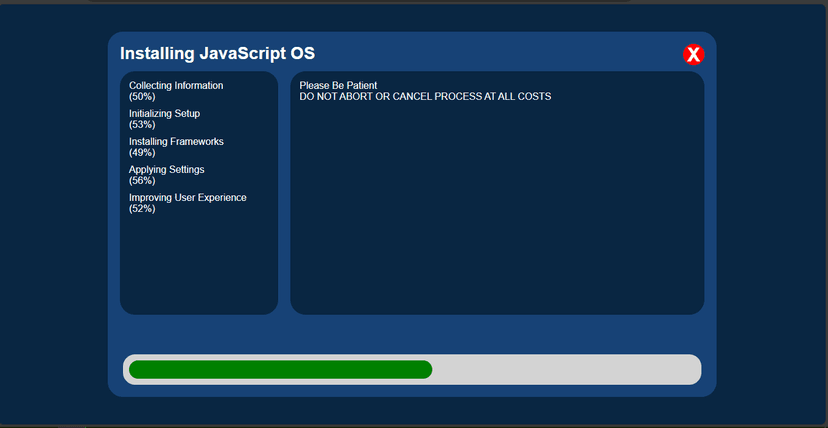828x428 pixels.
Task: Click the "Please Be Patient" message
Action: 338,86
